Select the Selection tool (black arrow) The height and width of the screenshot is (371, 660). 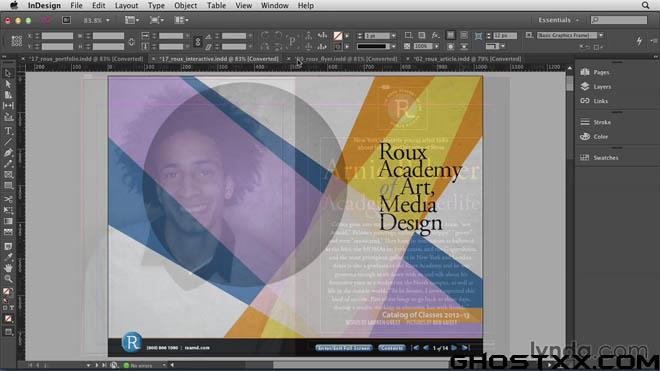click(8, 73)
